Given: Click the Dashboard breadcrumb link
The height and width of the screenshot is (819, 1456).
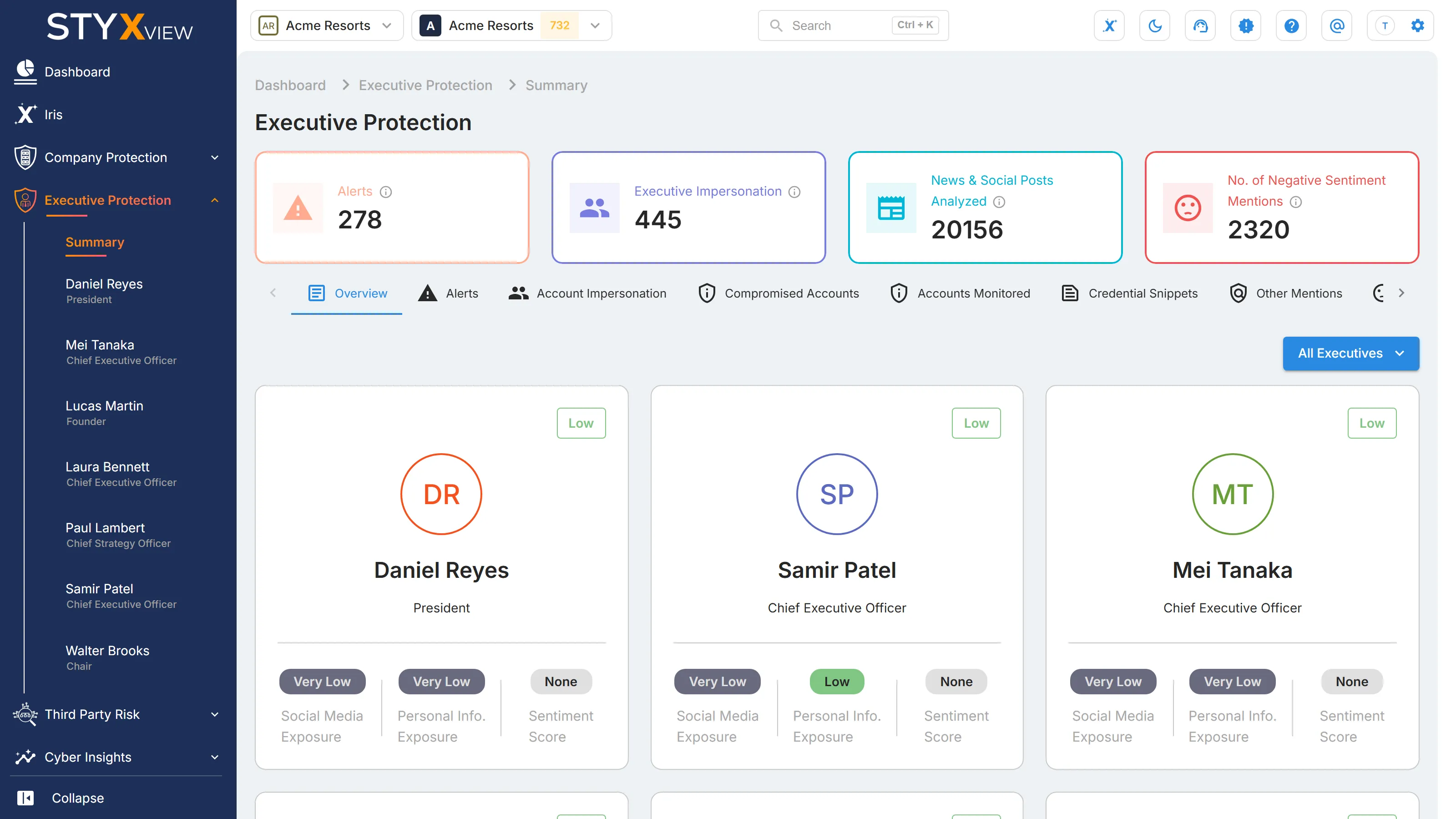Looking at the screenshot, I should click(290, 86).
